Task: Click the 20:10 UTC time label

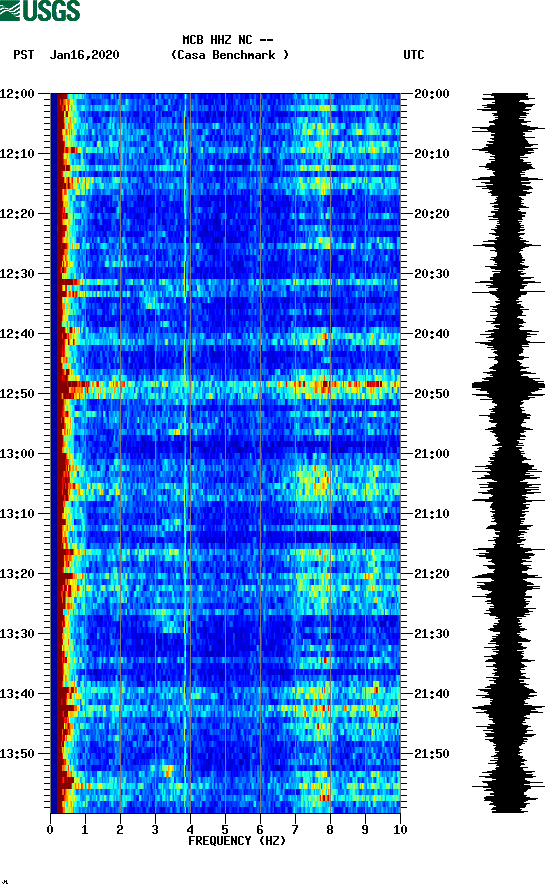Action: click(x=432, y=154)
